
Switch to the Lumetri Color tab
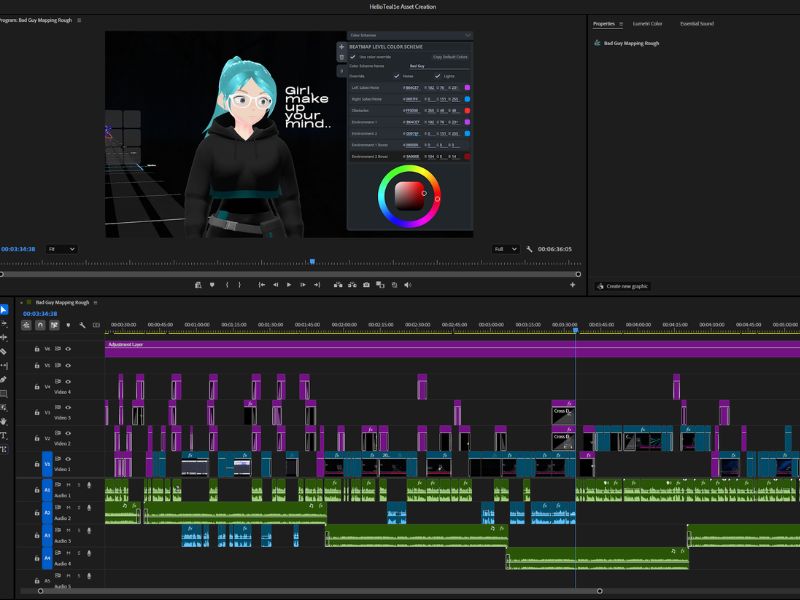647,23
